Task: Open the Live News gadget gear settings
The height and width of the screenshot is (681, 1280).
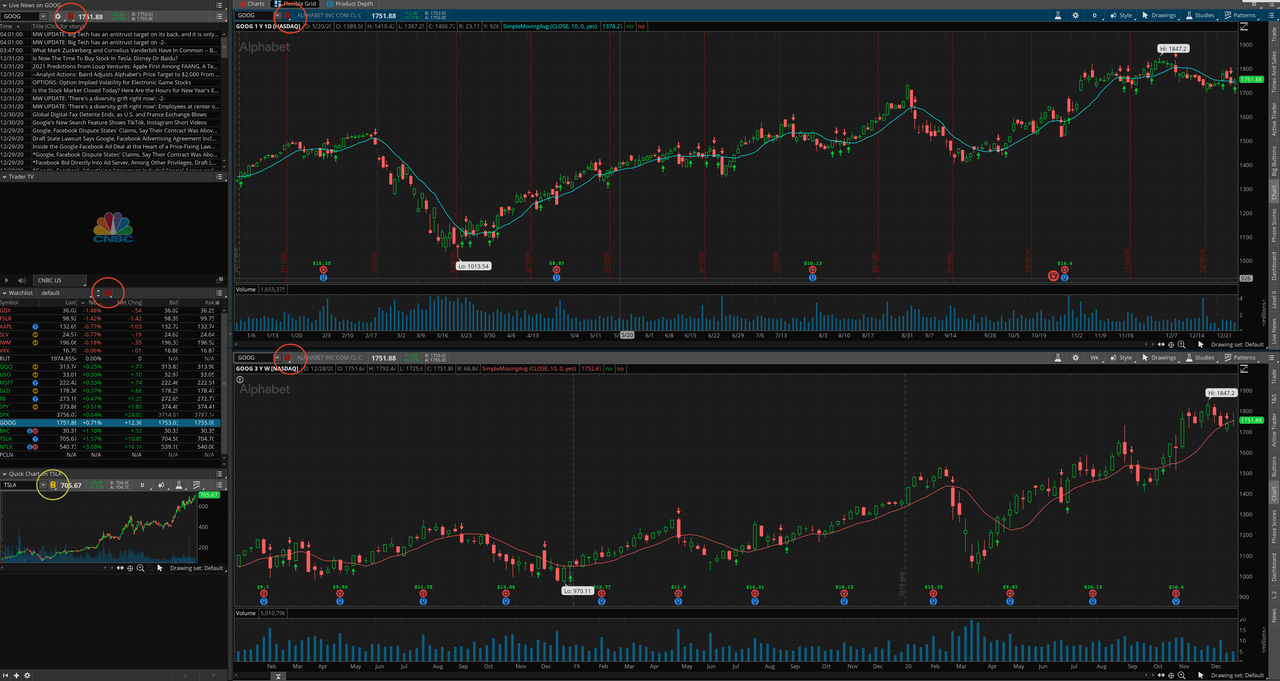Action: tap(58, 16)
